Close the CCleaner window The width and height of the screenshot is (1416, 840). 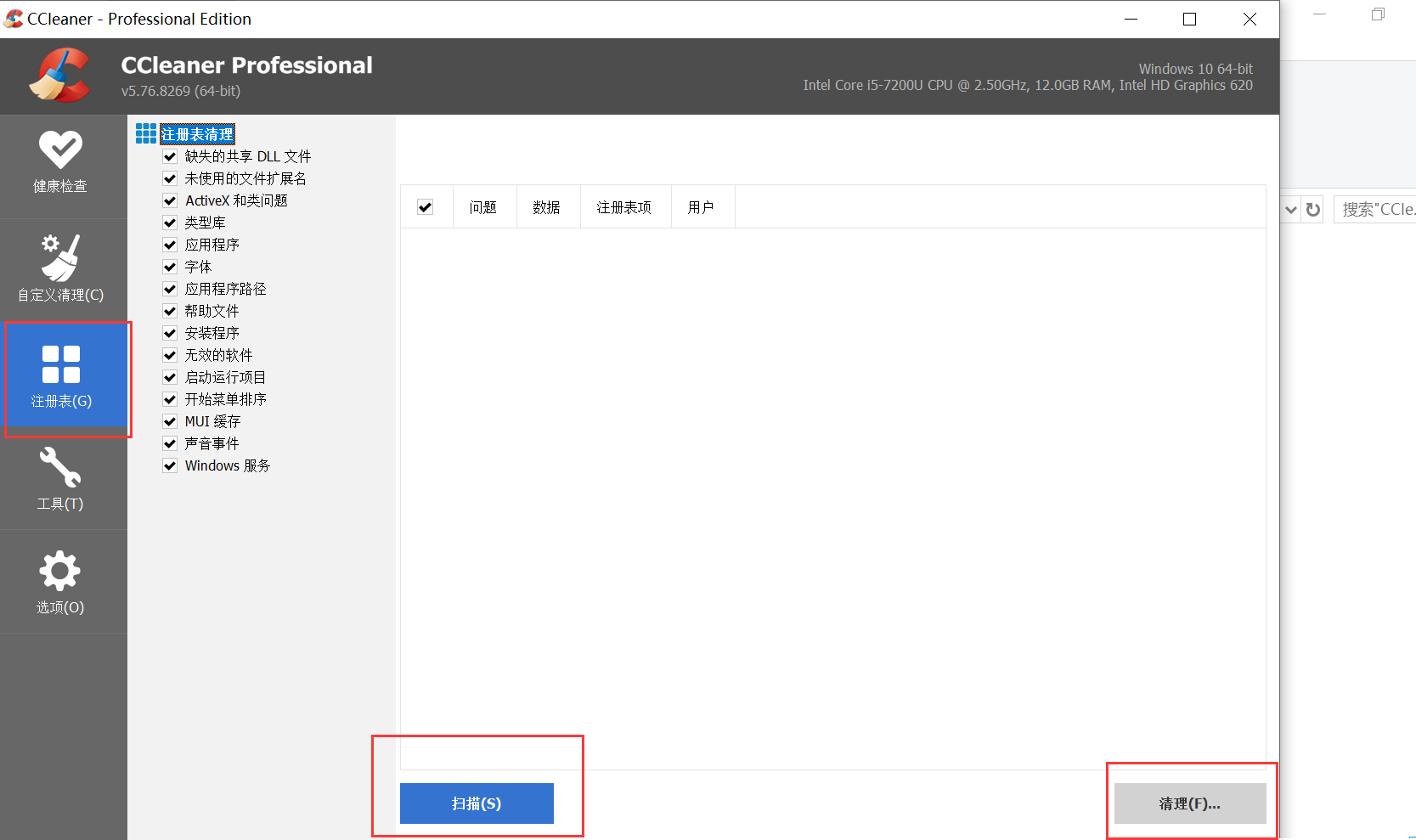click(x=1250, y=19)
